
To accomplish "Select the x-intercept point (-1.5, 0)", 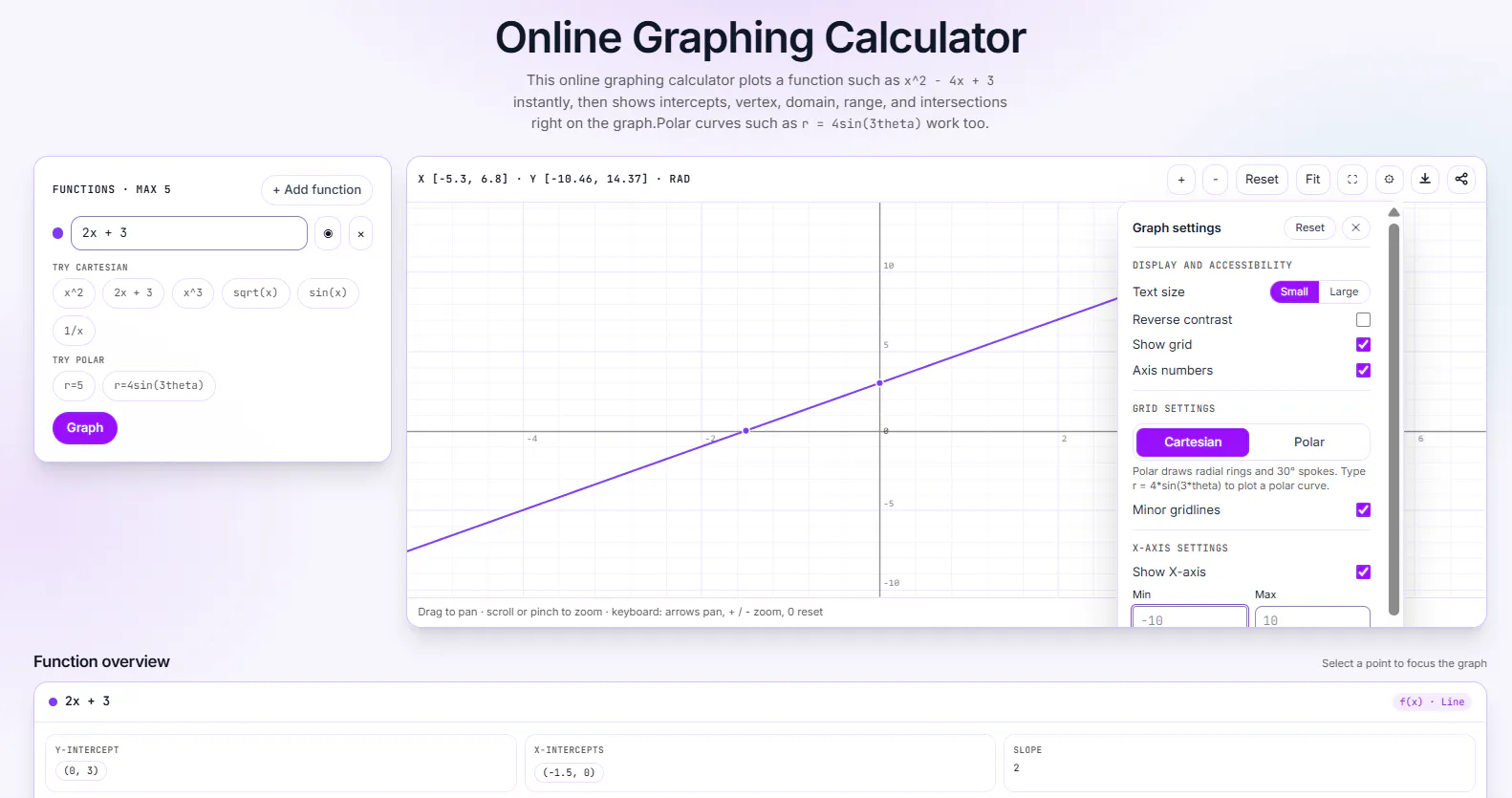I will coord(569,772).
